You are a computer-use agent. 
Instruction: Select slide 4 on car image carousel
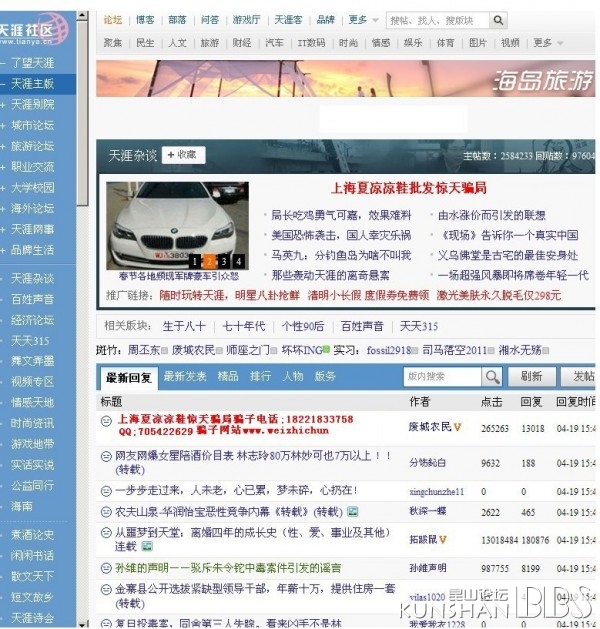(238, 262)
